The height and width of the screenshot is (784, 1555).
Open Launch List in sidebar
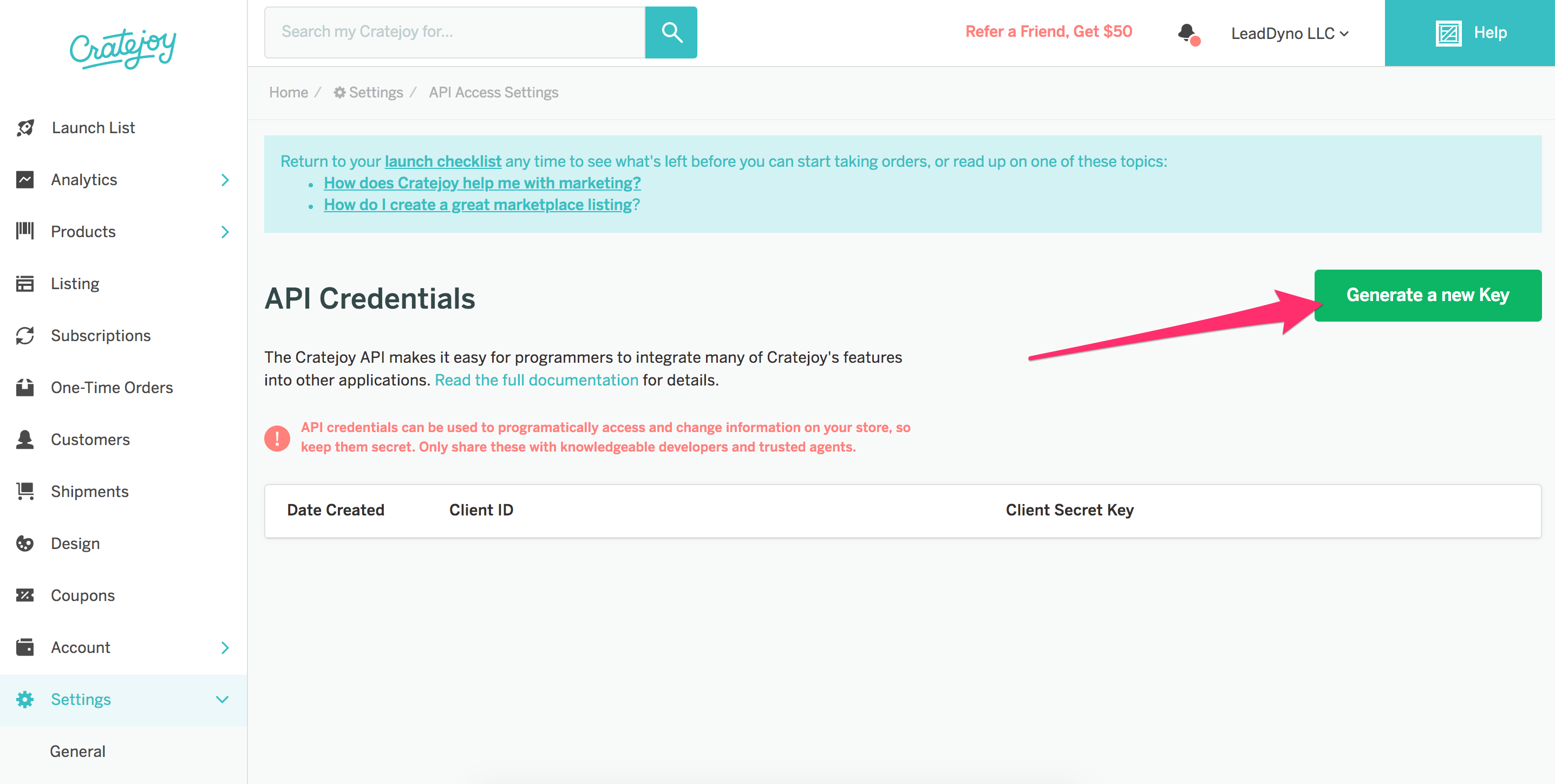click(x=94, y=128)
